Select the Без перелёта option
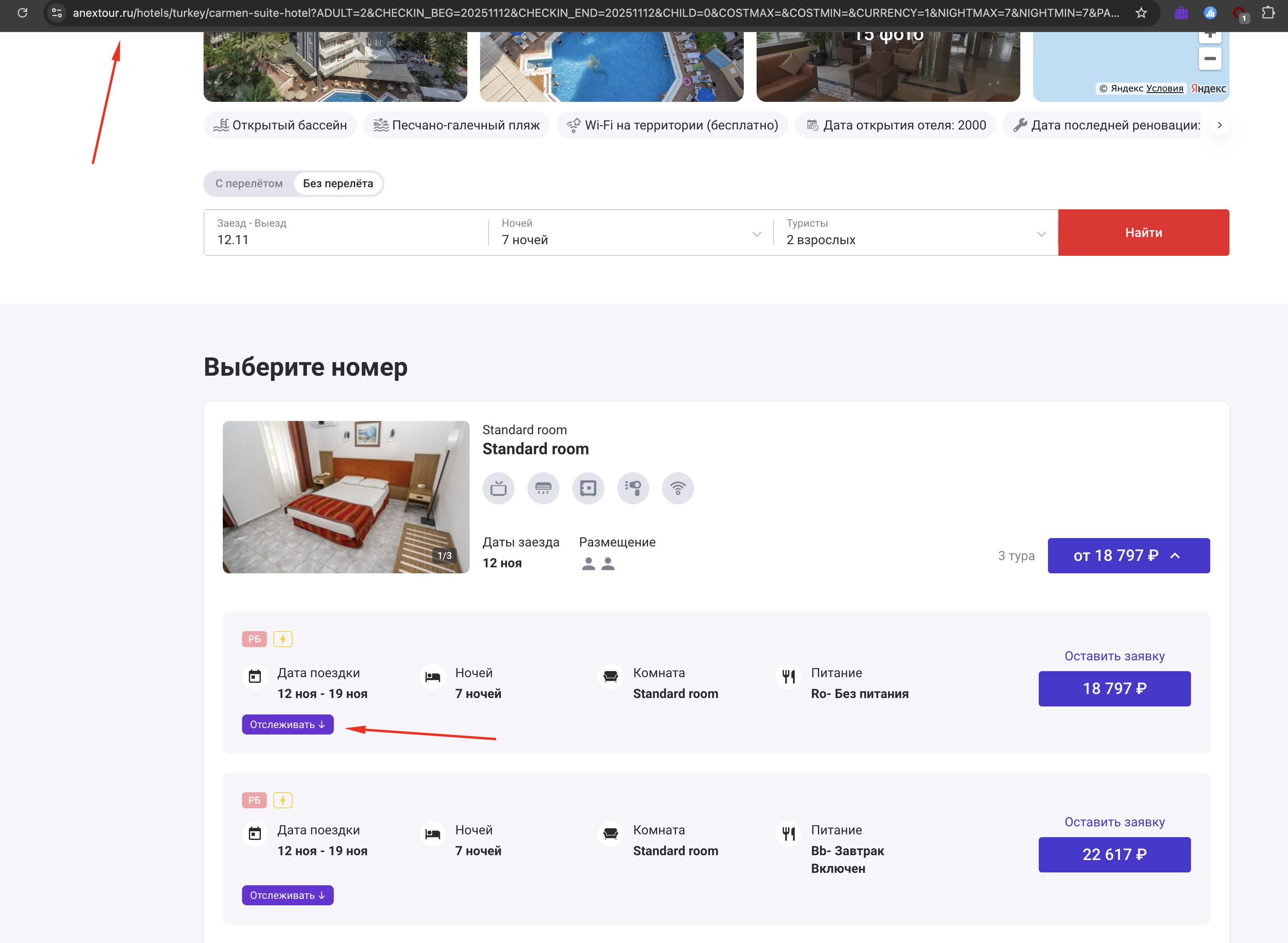Viewport: 1288px width, 943px height. tap(338, 184)
